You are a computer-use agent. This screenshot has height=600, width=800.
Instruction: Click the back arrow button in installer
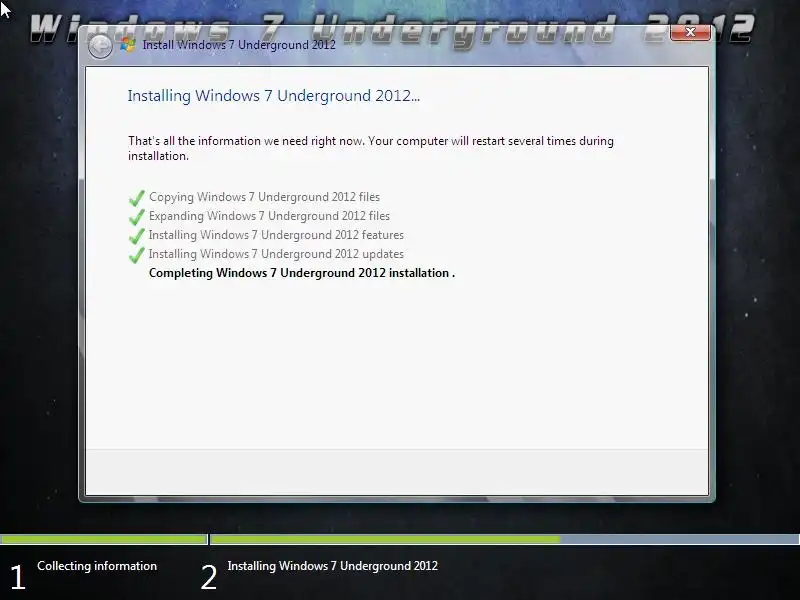click(x=100, y=47)
